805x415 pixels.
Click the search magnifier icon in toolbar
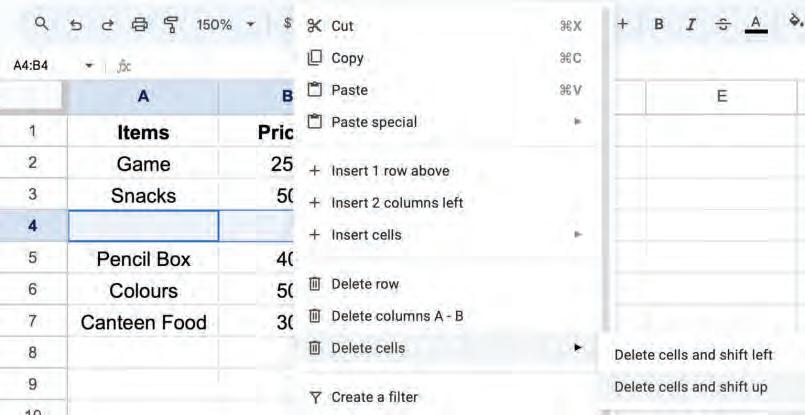[x=41, y=23]
